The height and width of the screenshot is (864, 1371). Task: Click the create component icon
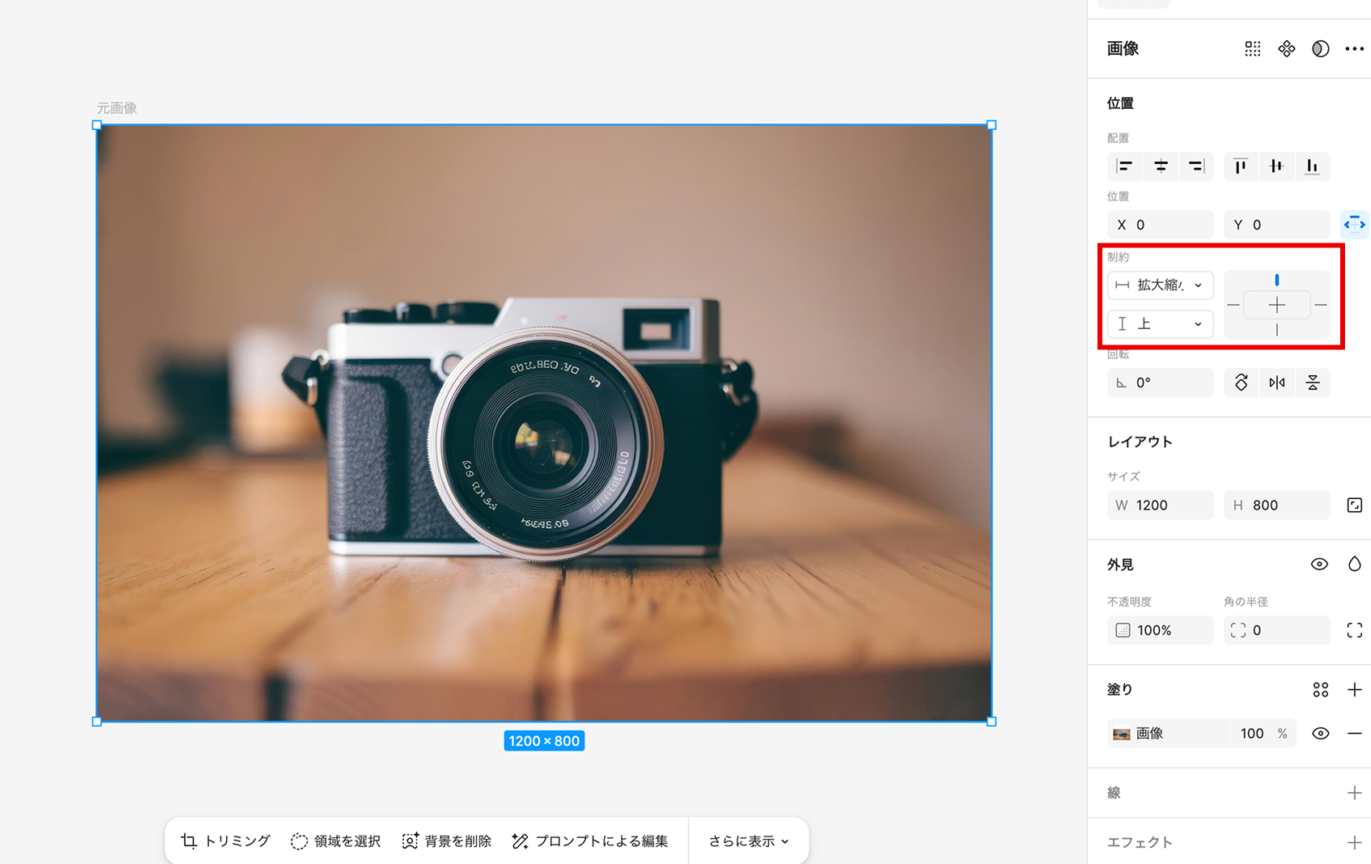pos(1286,49)
